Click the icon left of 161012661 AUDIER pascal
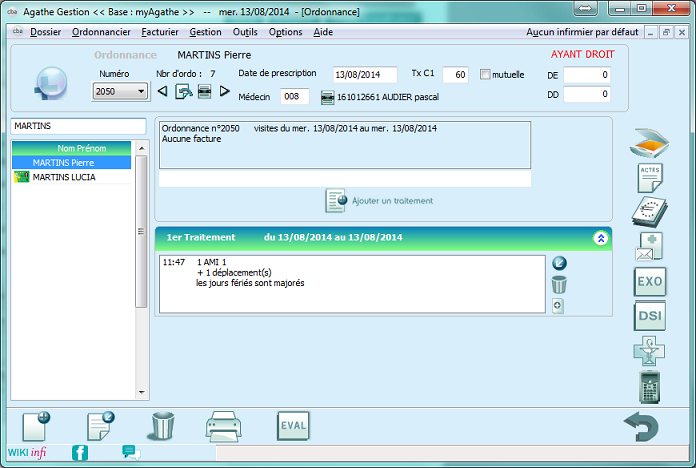 click(x=327, y=97)
